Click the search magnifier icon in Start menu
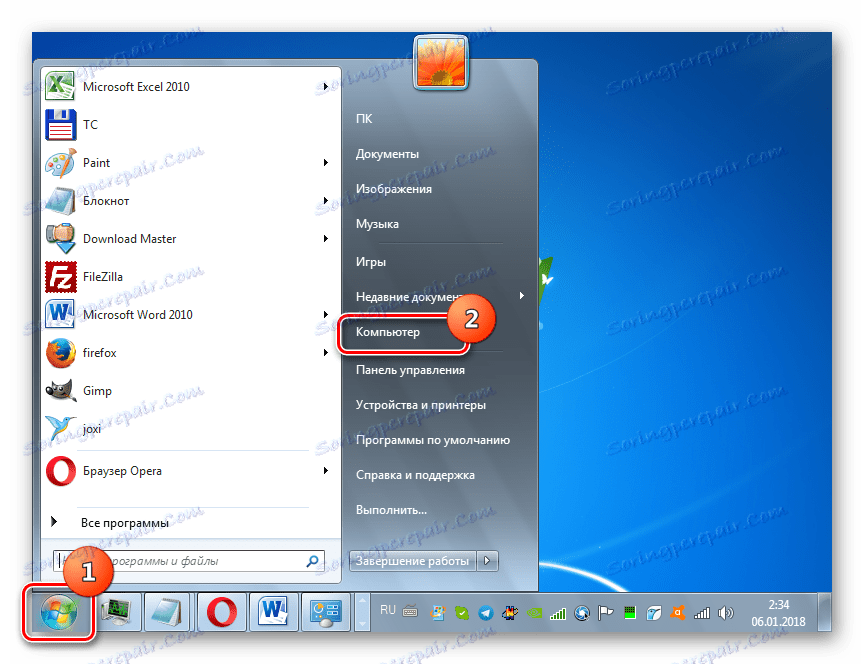Image resolution: width=864 pixels, height=664 pixels. (312, 561)
